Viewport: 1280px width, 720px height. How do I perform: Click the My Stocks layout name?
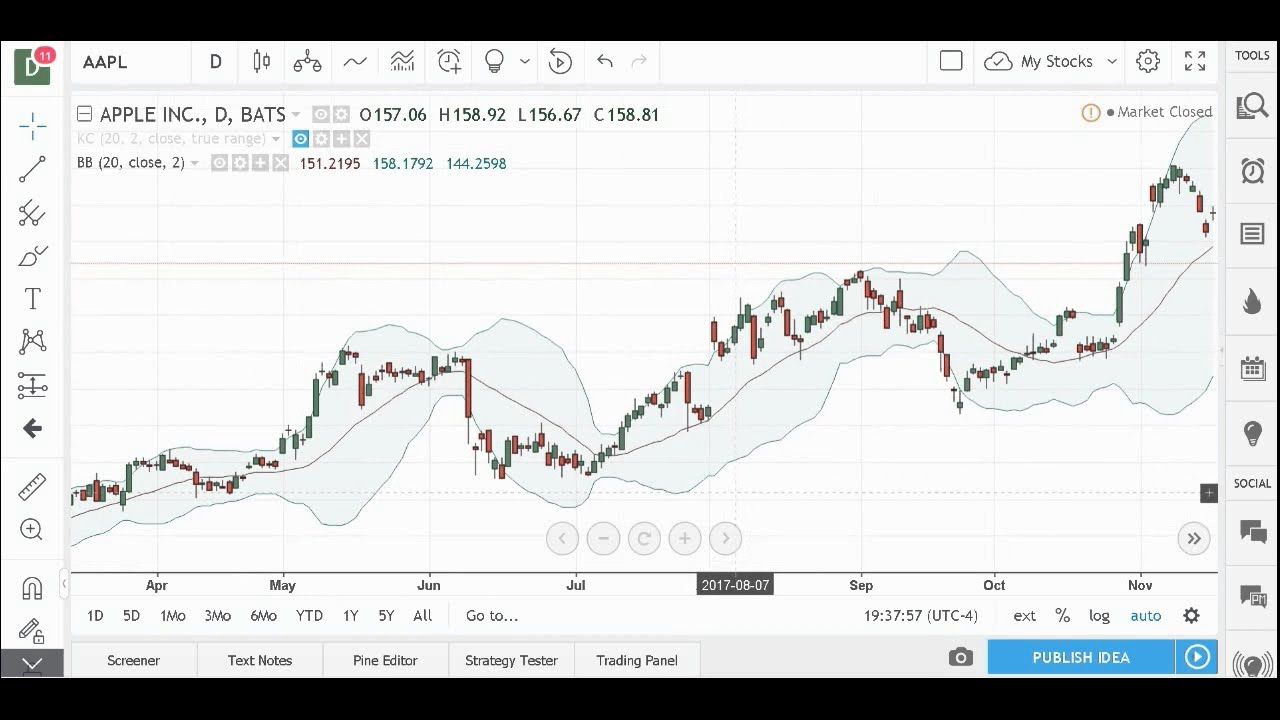click(x=1056, y=62)
